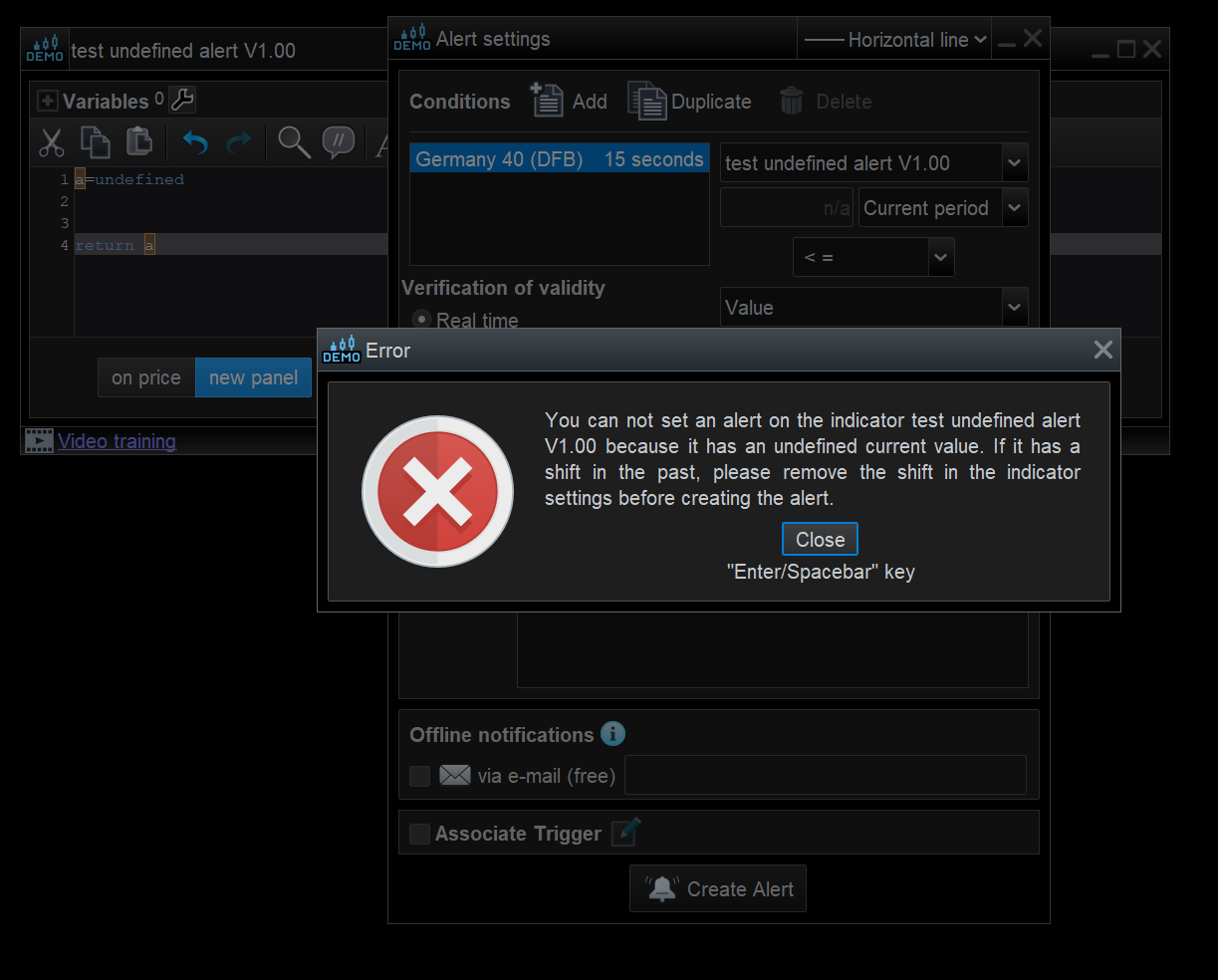
Task: Maximize the test undefined alert editor window
Action: coord(1126,49)
